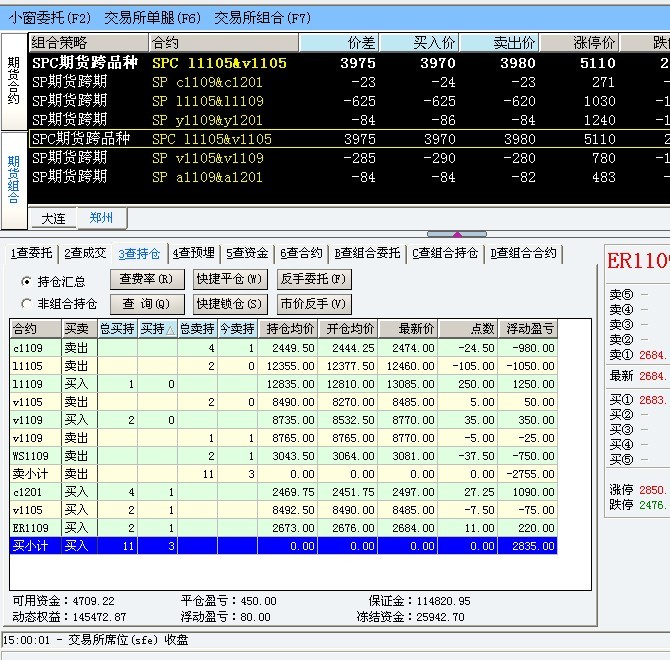
Task: Click the 快捷锁仓(S) button
Action: (230, 304)
